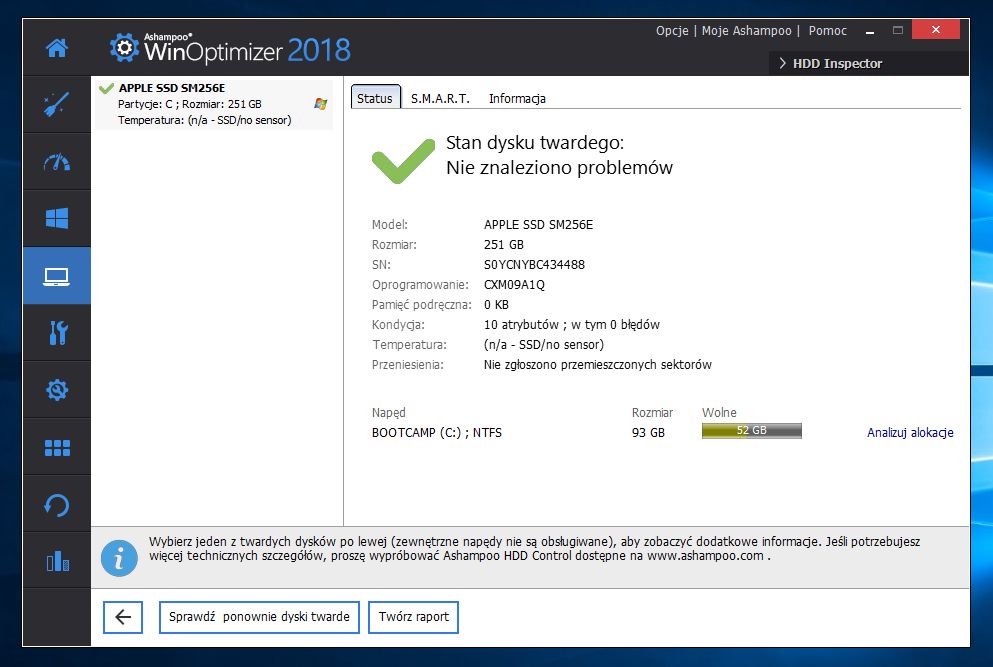Viewport: 993px width, 667px height.
Task: Click the 52 GB free space bar
Action: click(x=752, y=431)
